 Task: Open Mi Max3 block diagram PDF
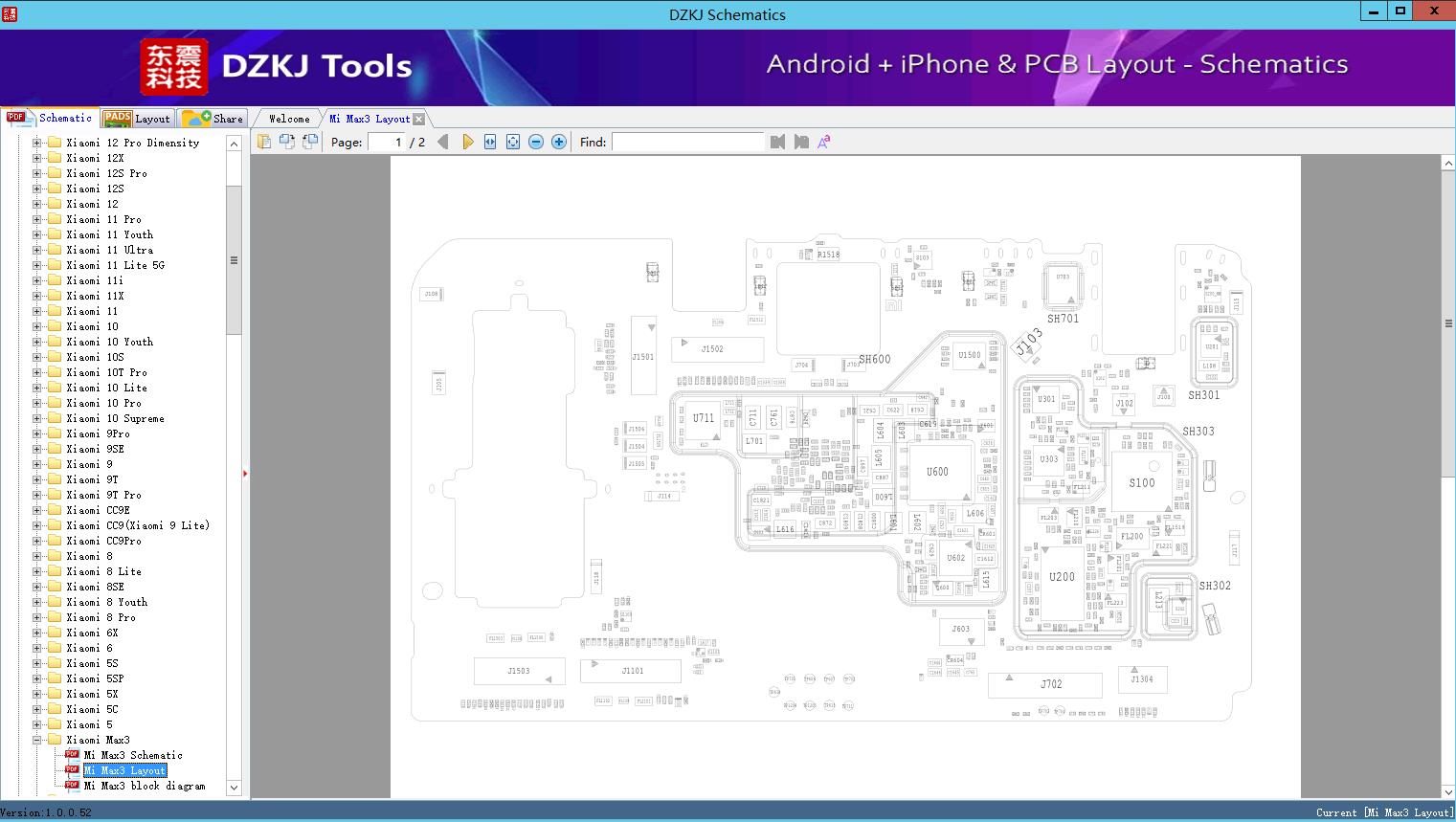pyautogui.click(x=145, y=786)
